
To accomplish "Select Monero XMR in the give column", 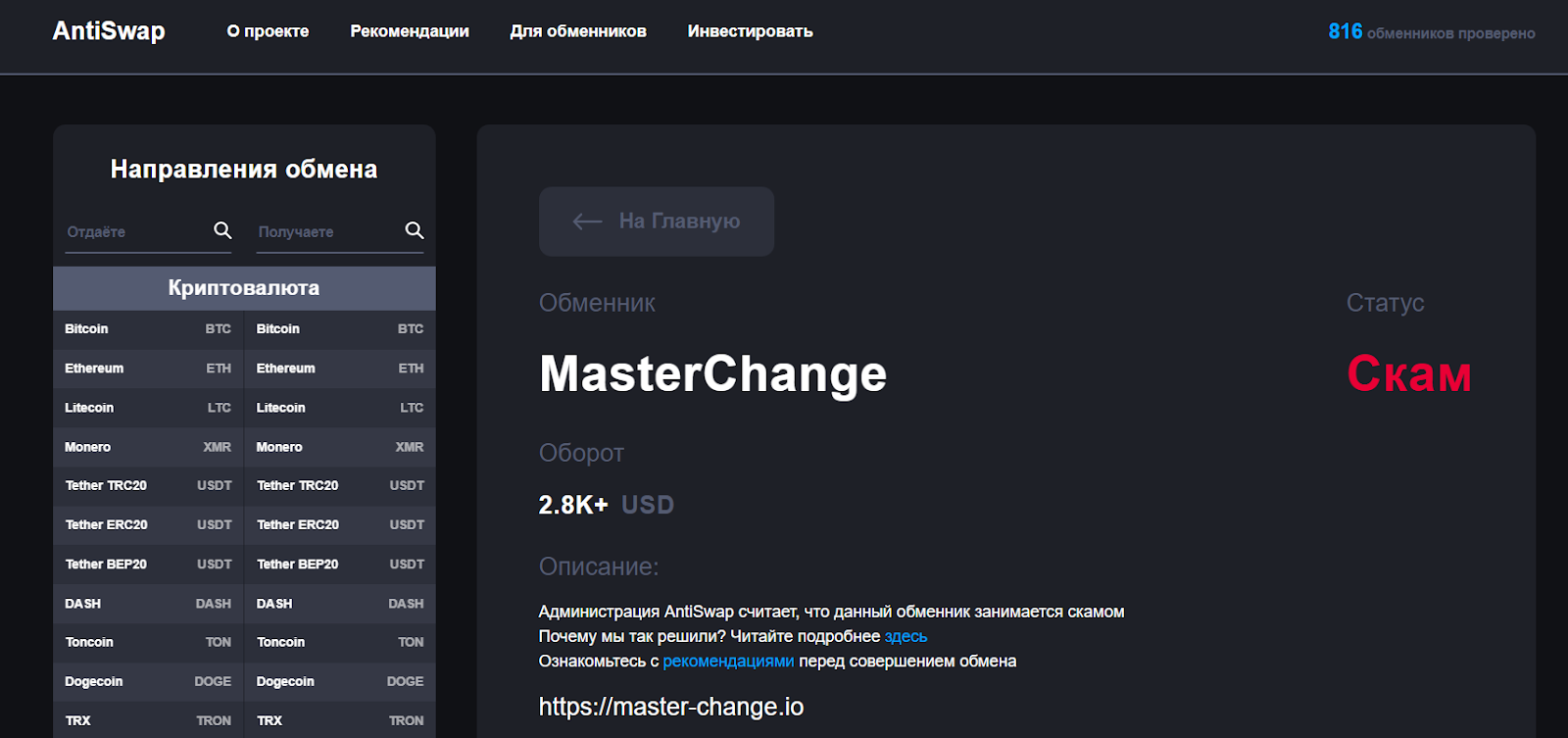I will (148, 447).
